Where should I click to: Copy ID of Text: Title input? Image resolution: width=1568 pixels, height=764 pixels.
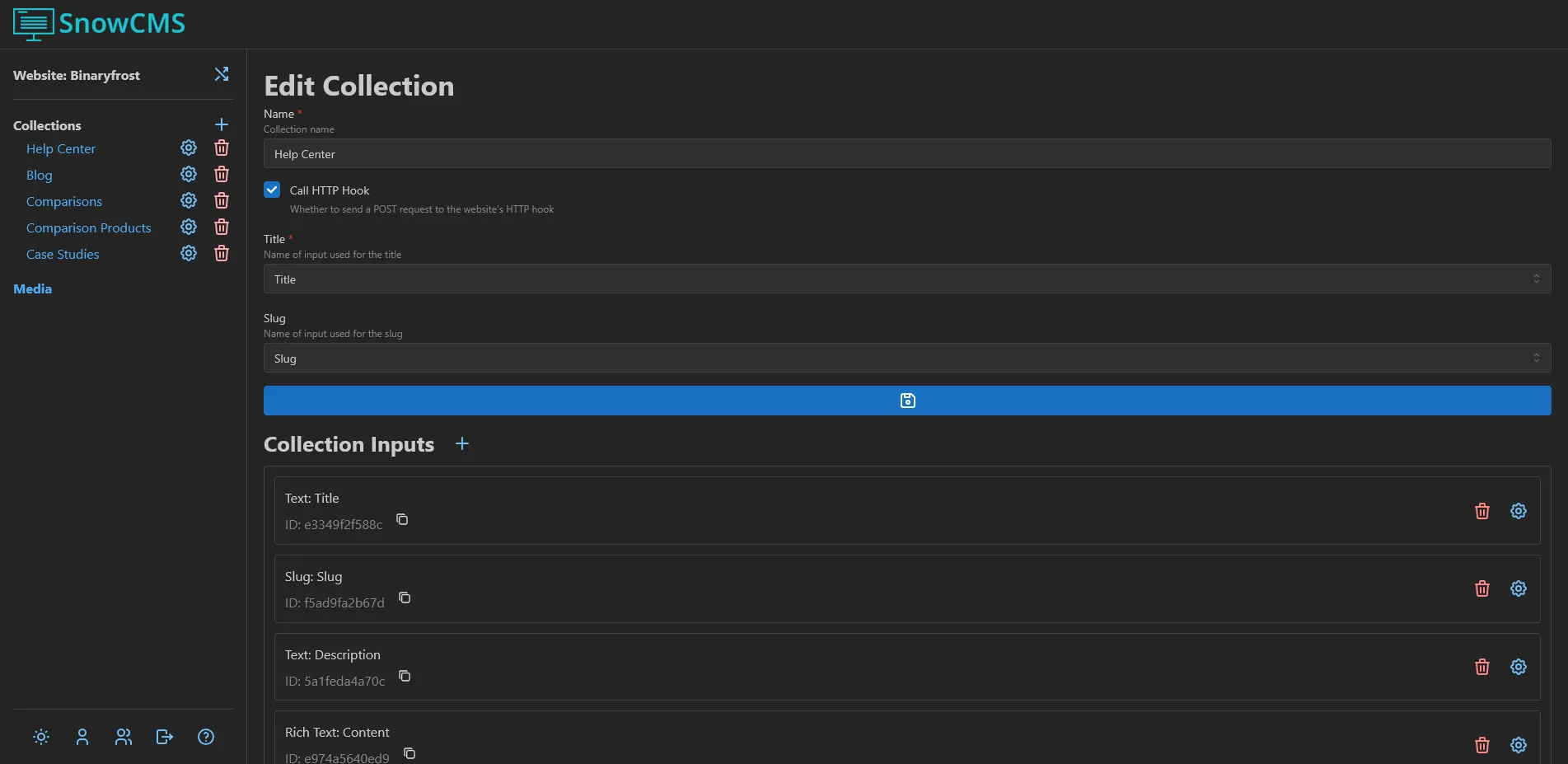click(402, 519)
